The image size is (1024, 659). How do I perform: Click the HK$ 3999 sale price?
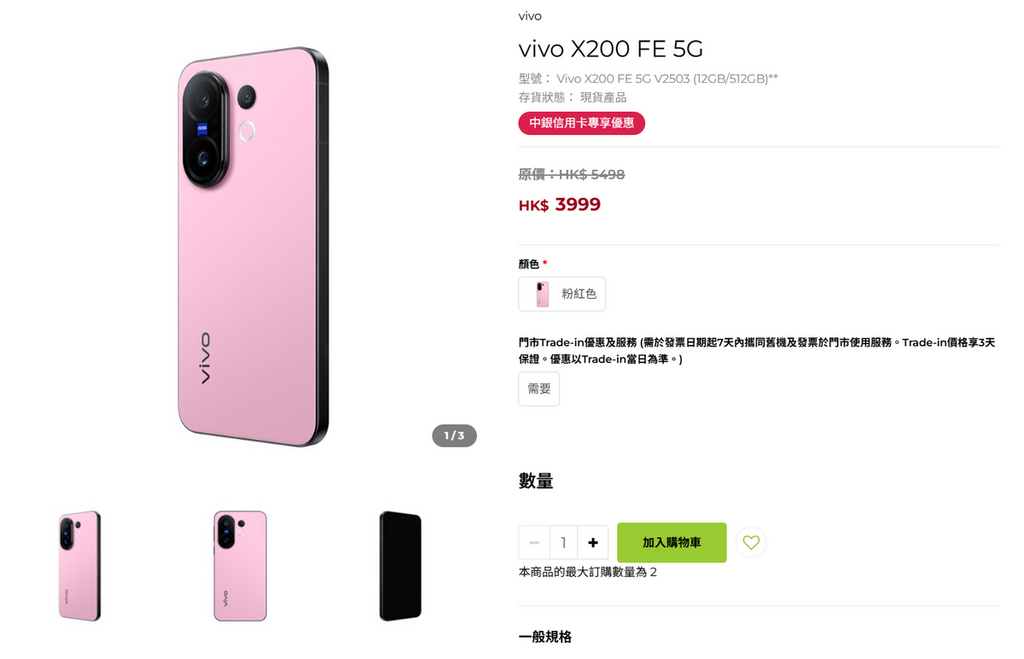coord(560,204)
